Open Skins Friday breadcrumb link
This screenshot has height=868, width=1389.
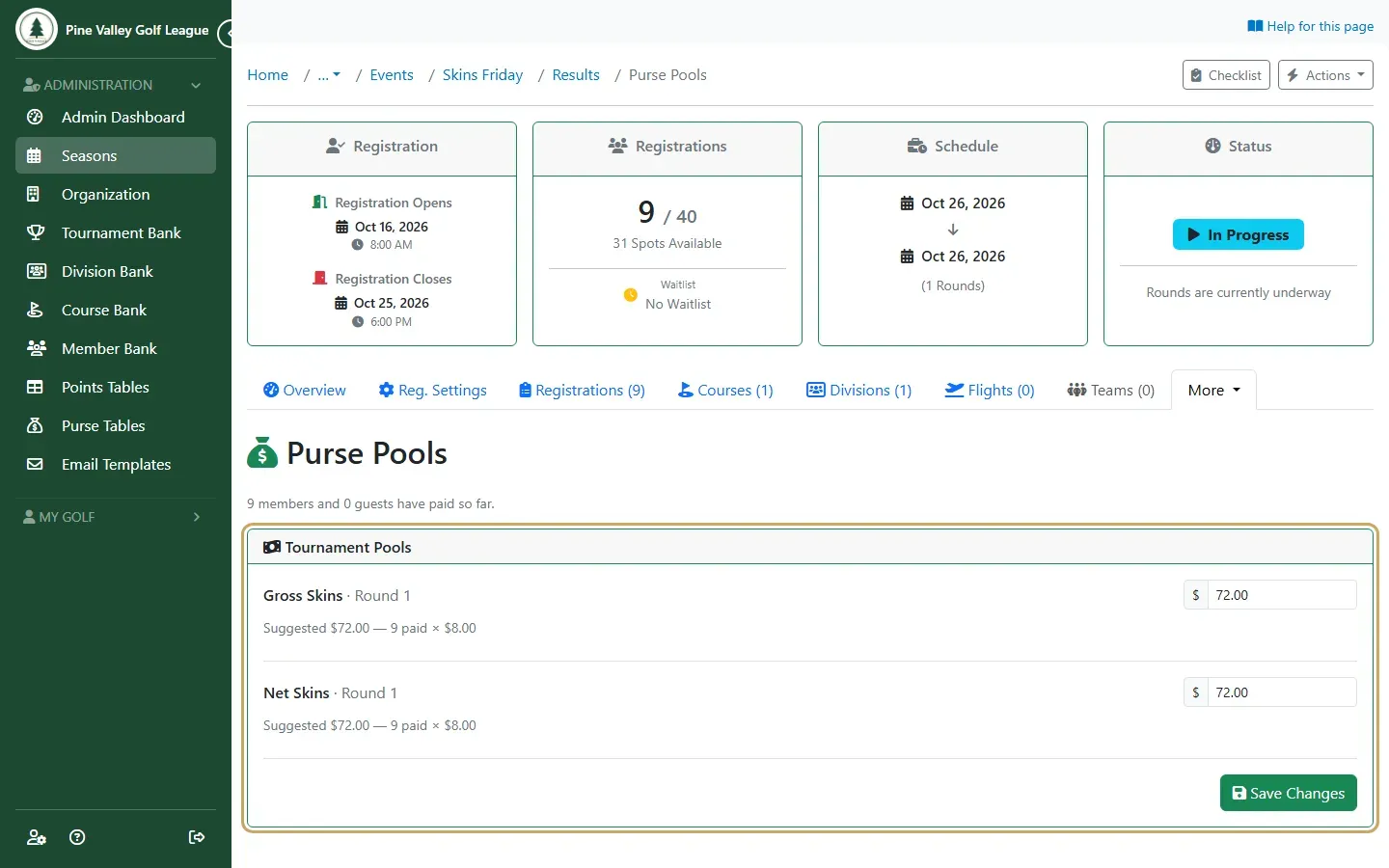482,75
